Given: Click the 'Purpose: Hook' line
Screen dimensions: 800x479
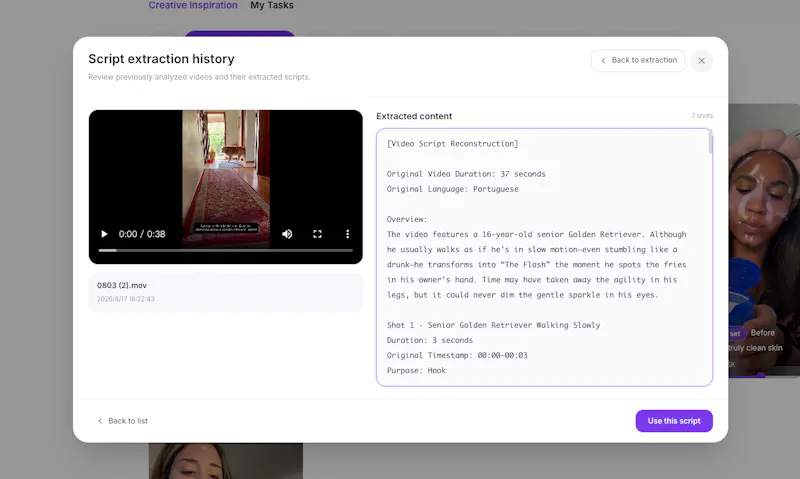Looking at the screenshot, I should (x=416, y=370).
